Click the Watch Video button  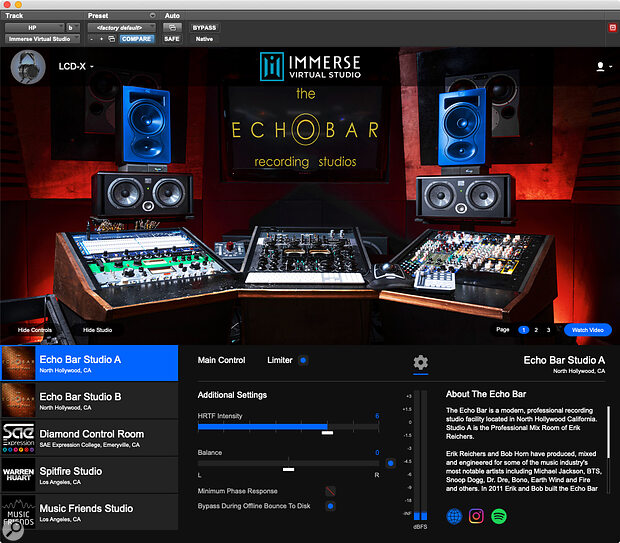588,330
